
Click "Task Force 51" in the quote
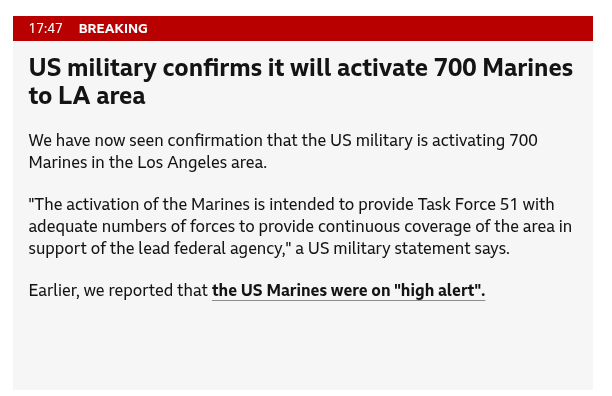467,204
